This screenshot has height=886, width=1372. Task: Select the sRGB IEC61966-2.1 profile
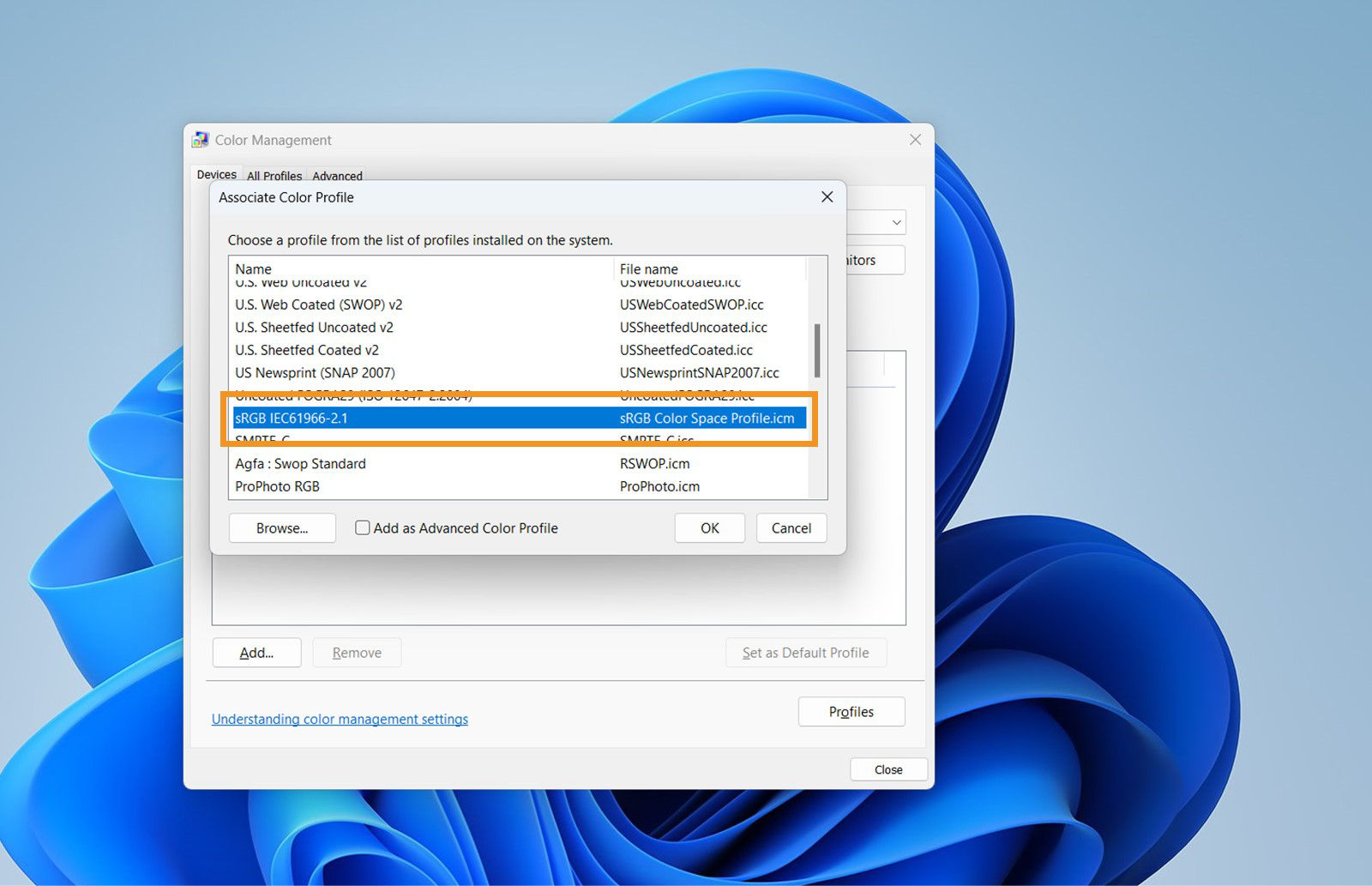[x=429, y=418]
